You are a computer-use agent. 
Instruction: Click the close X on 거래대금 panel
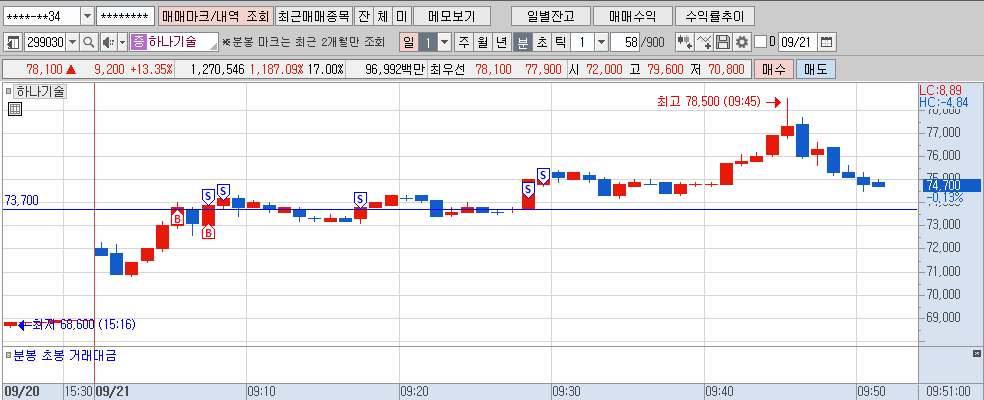976,353
